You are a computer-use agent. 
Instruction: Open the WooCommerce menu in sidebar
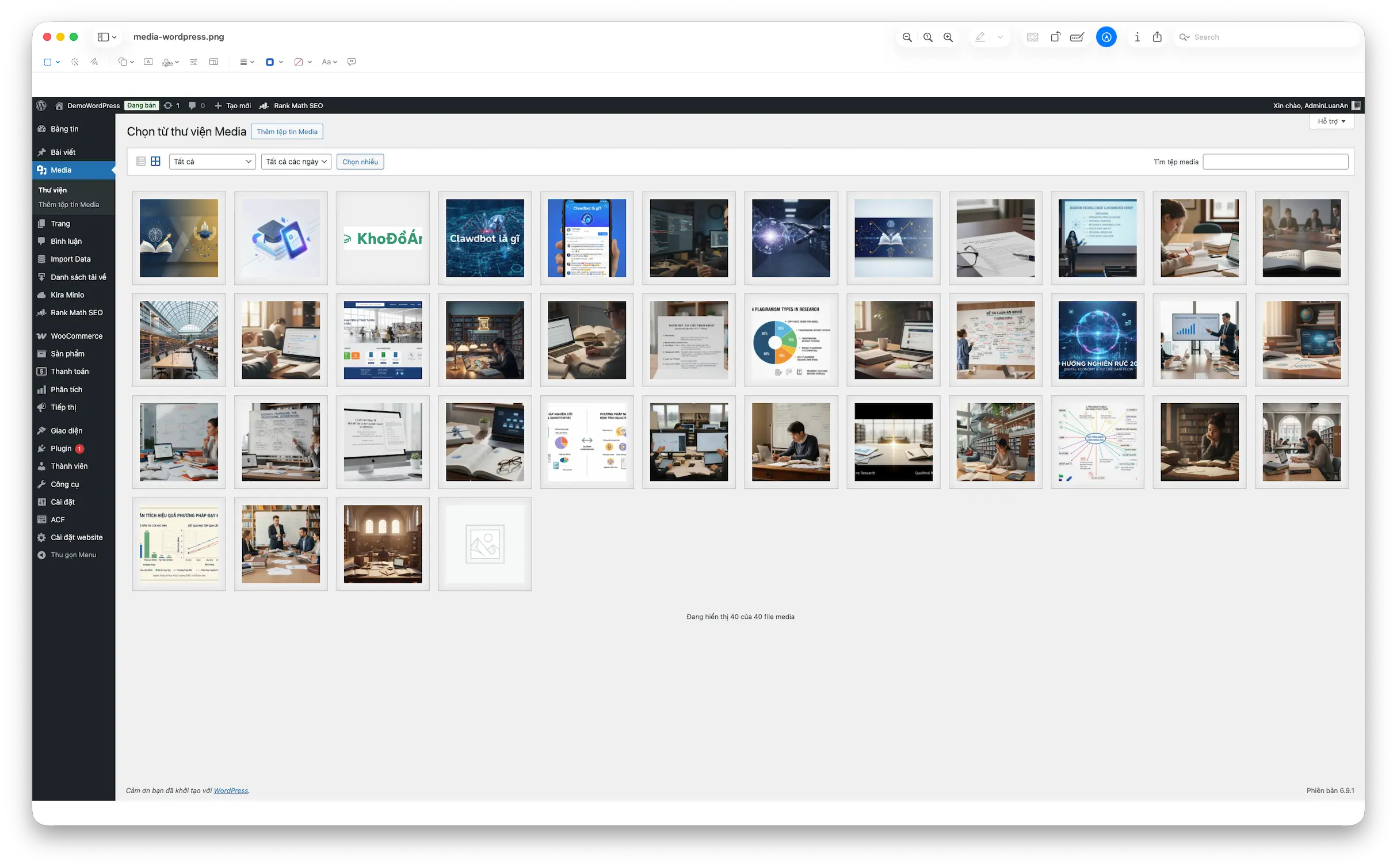(x=76, y=336)
